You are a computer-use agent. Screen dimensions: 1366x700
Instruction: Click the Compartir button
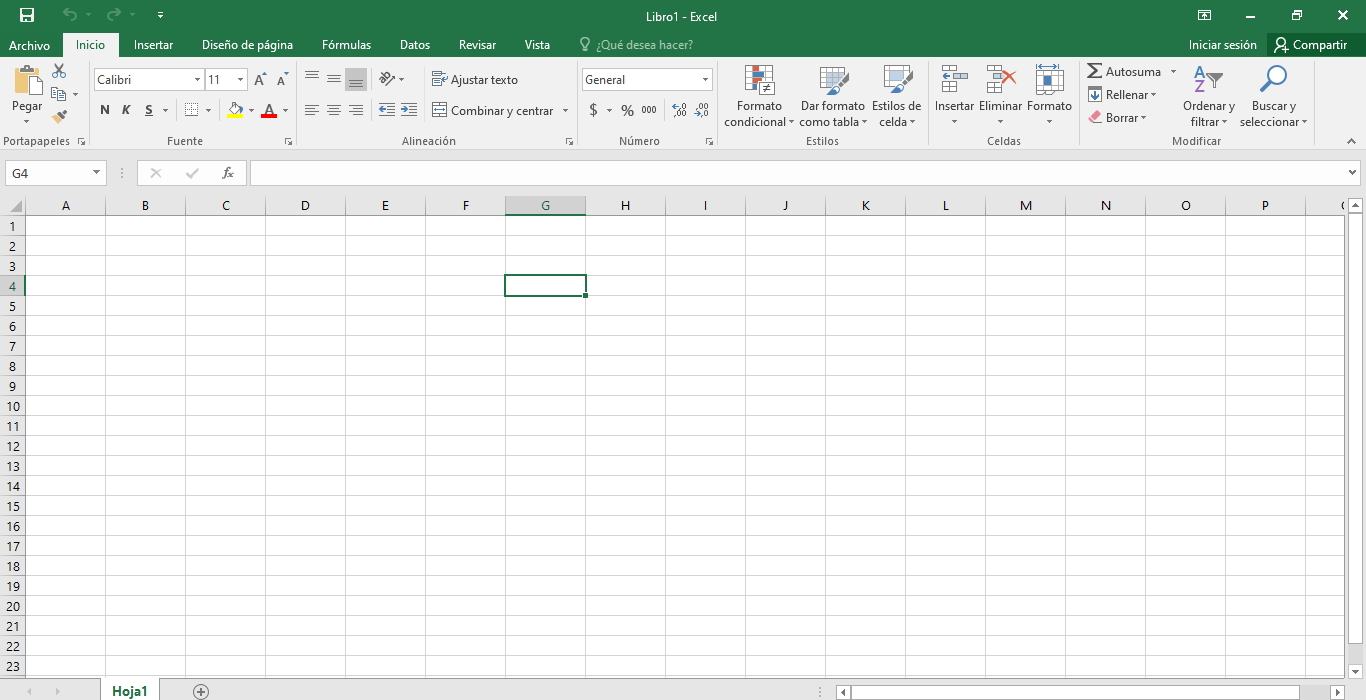click(1311, 45)
